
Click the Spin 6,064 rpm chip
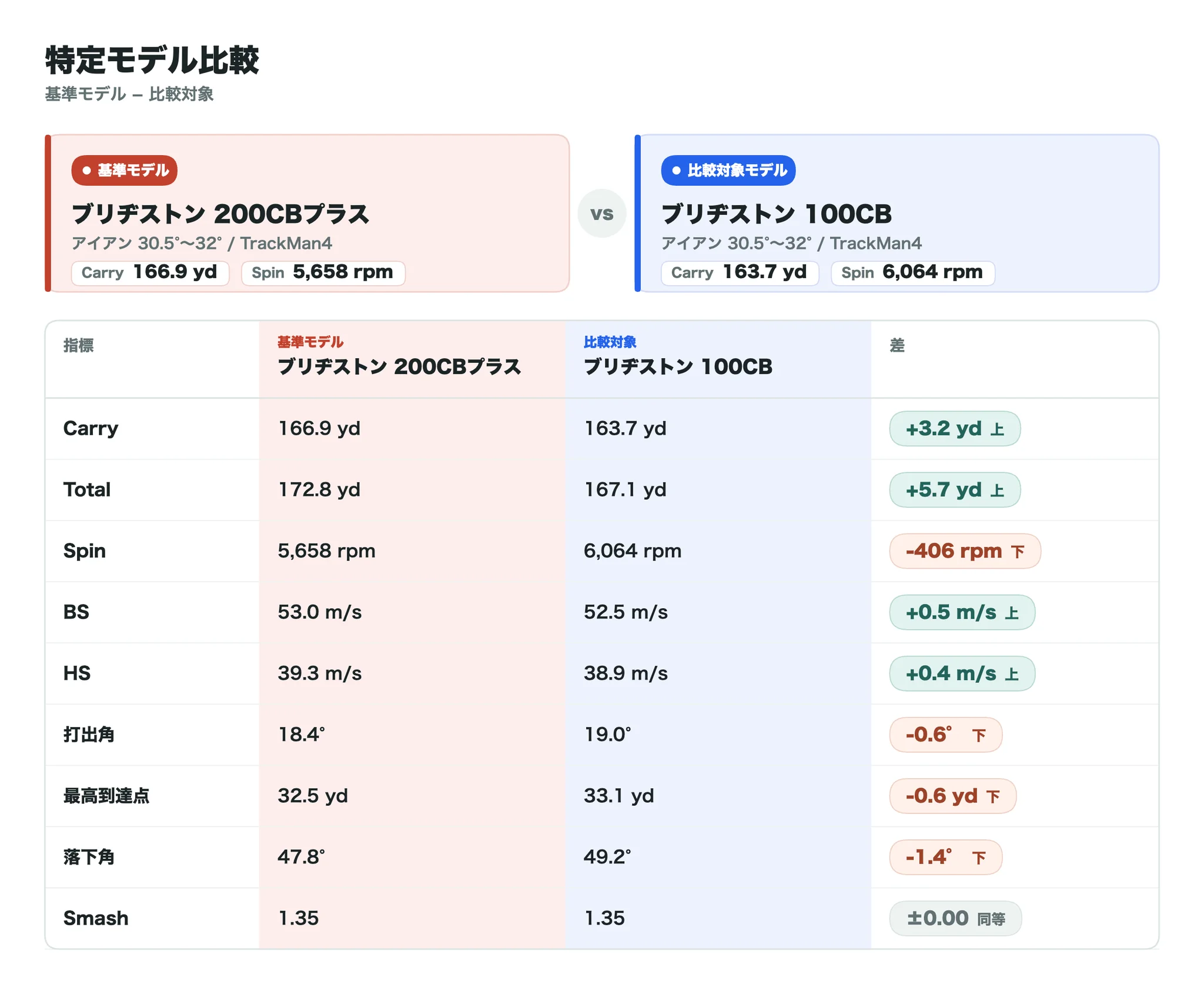(x=912, y=273)
